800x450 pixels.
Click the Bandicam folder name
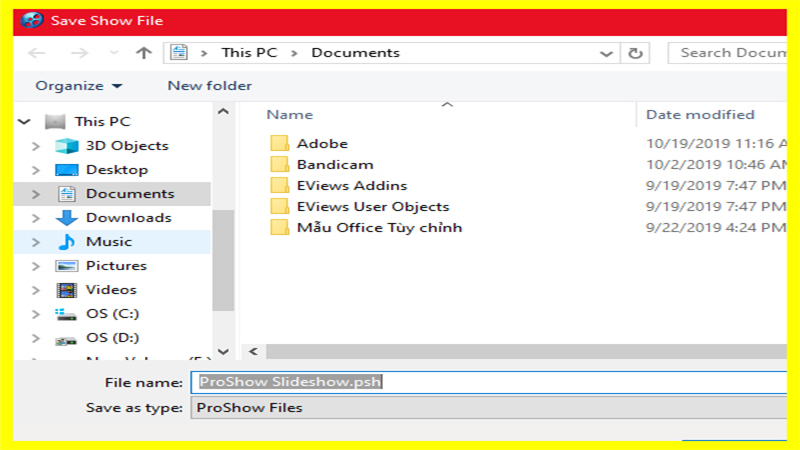(x=335, y=164)
